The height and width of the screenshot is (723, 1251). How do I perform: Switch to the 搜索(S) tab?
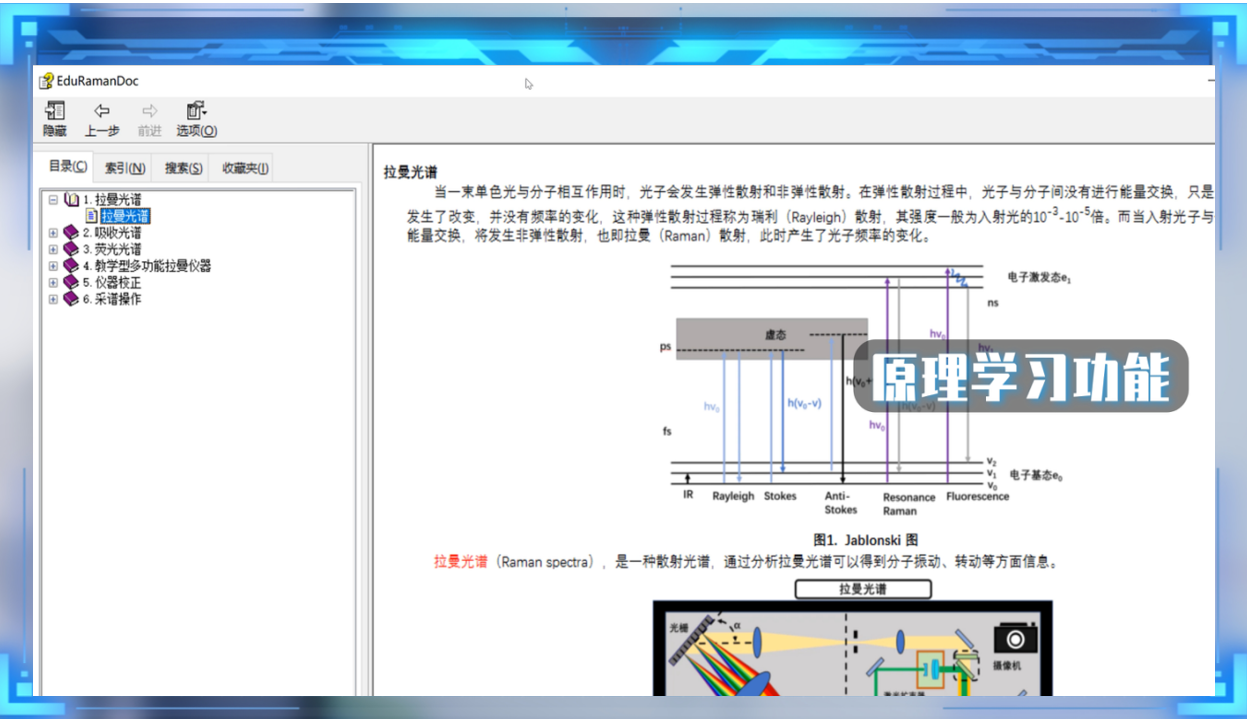182,167
